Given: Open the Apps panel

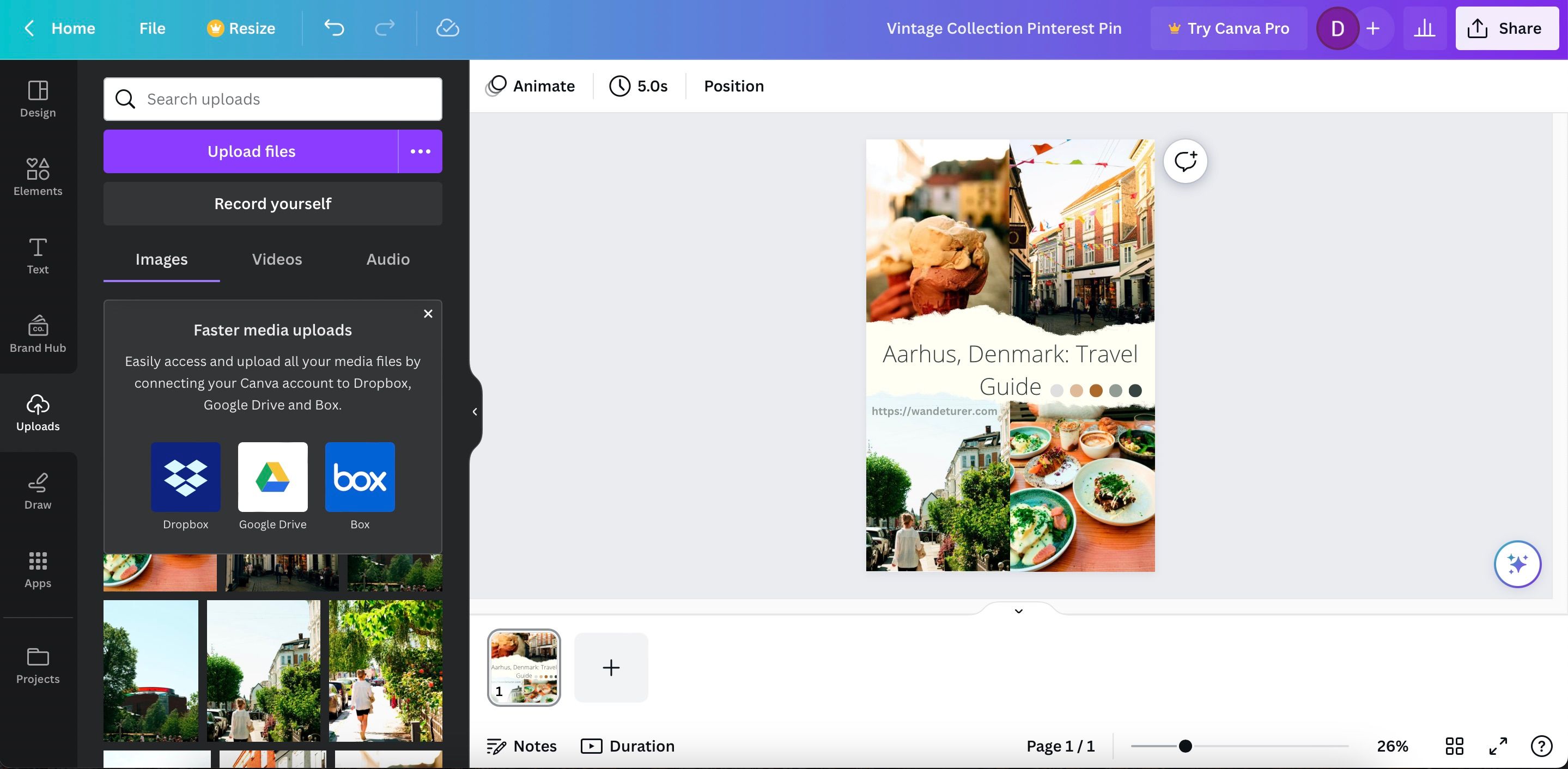Looking at the screenshot, I should coord(38,570).
